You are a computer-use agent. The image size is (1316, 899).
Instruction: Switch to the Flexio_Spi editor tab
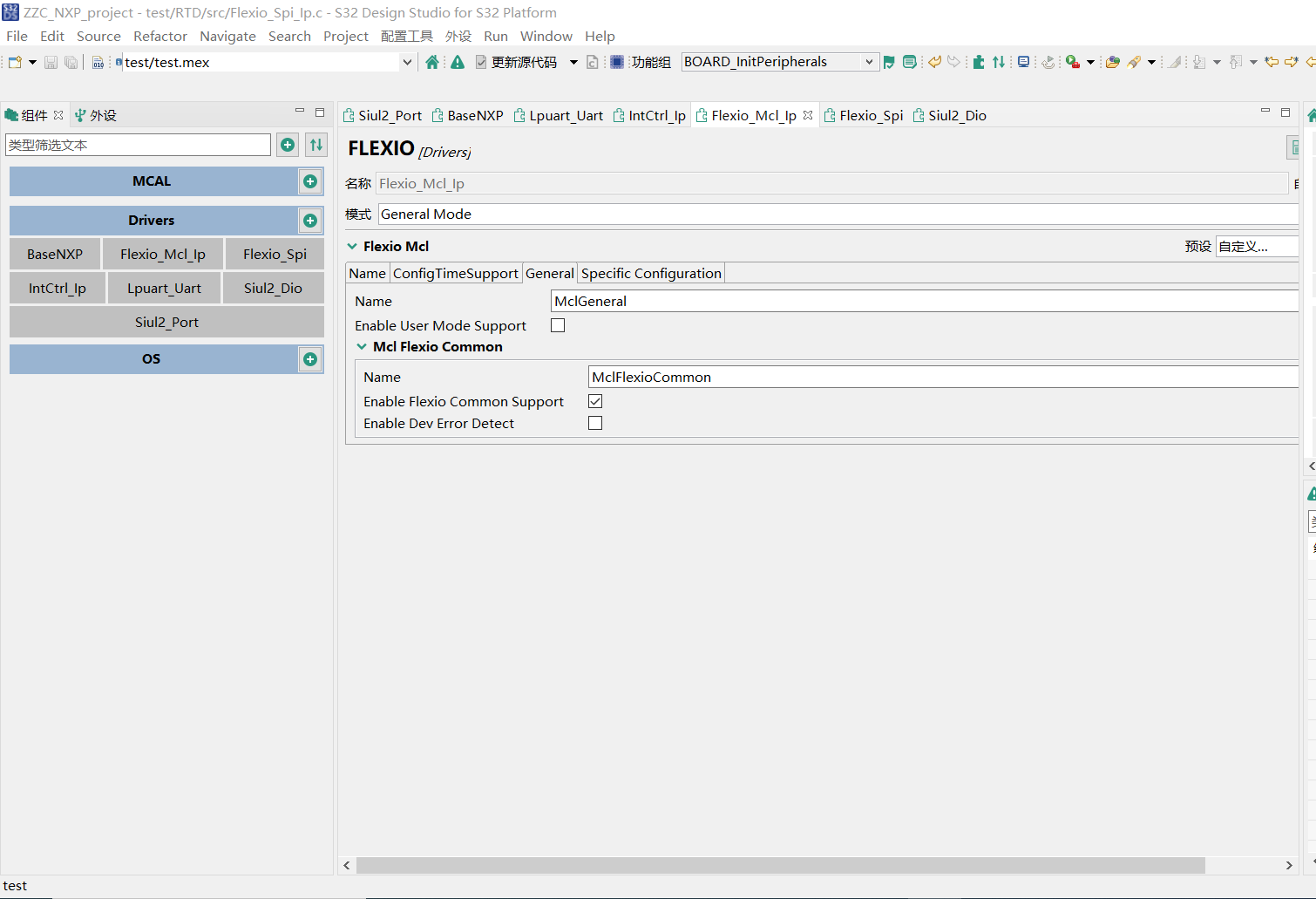click(871, 114)
